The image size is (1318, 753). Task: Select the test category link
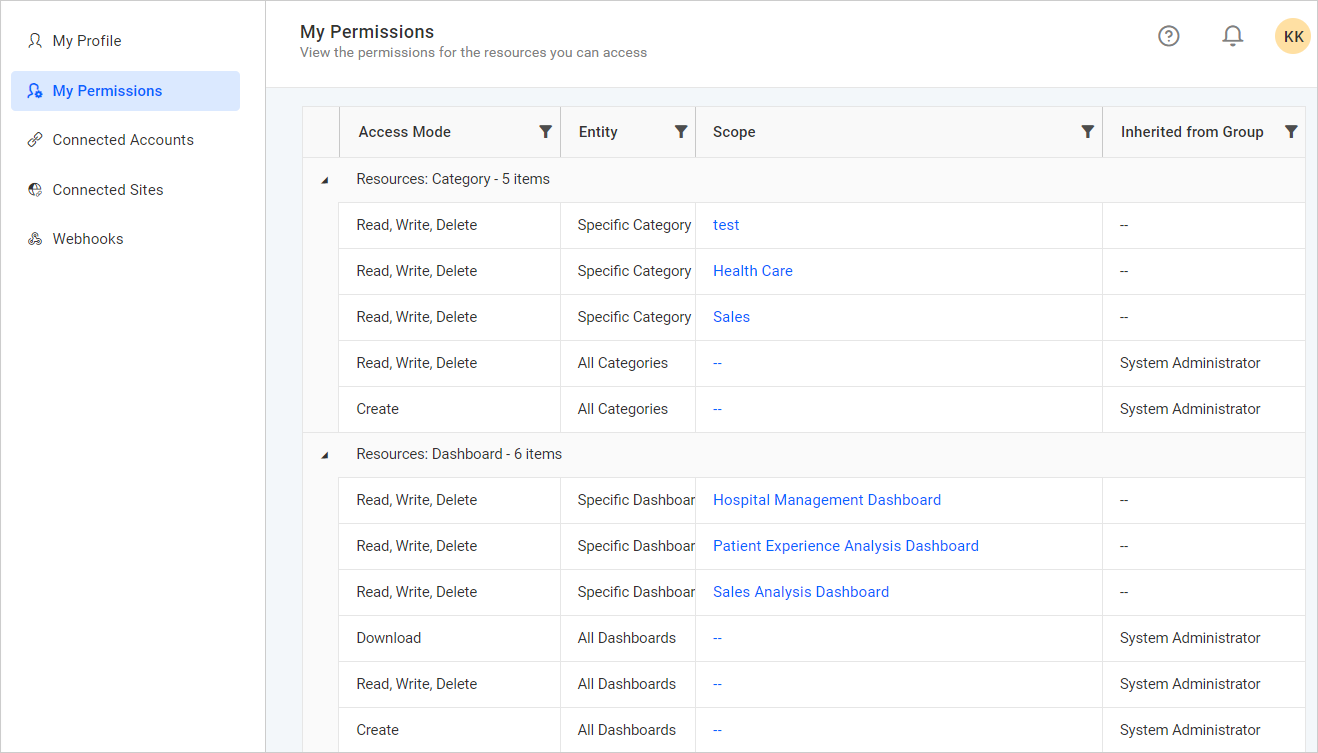[x=726, y=224]
